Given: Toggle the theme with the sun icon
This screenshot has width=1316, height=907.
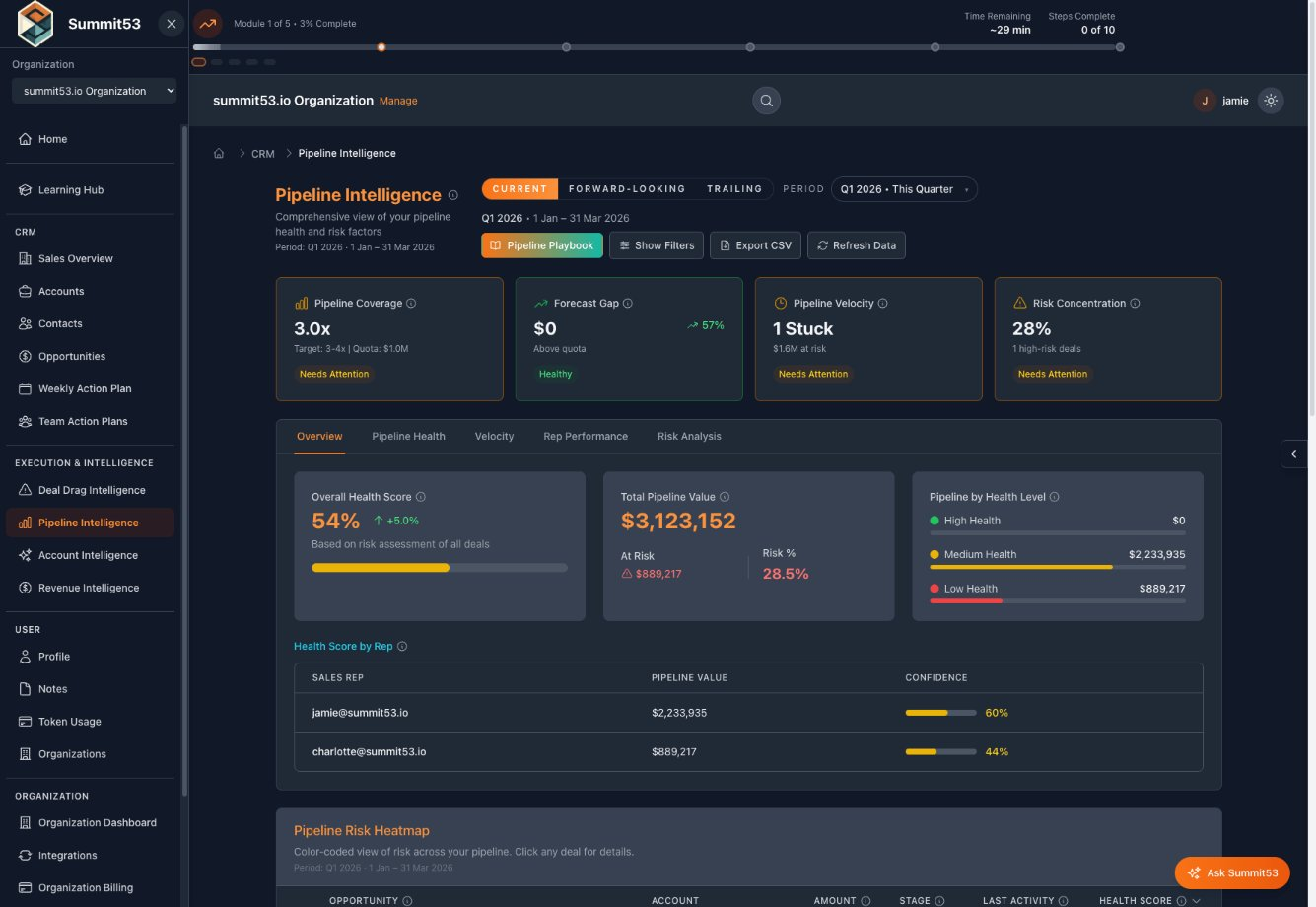Looking at the screenshot, I should [1272, 100].
